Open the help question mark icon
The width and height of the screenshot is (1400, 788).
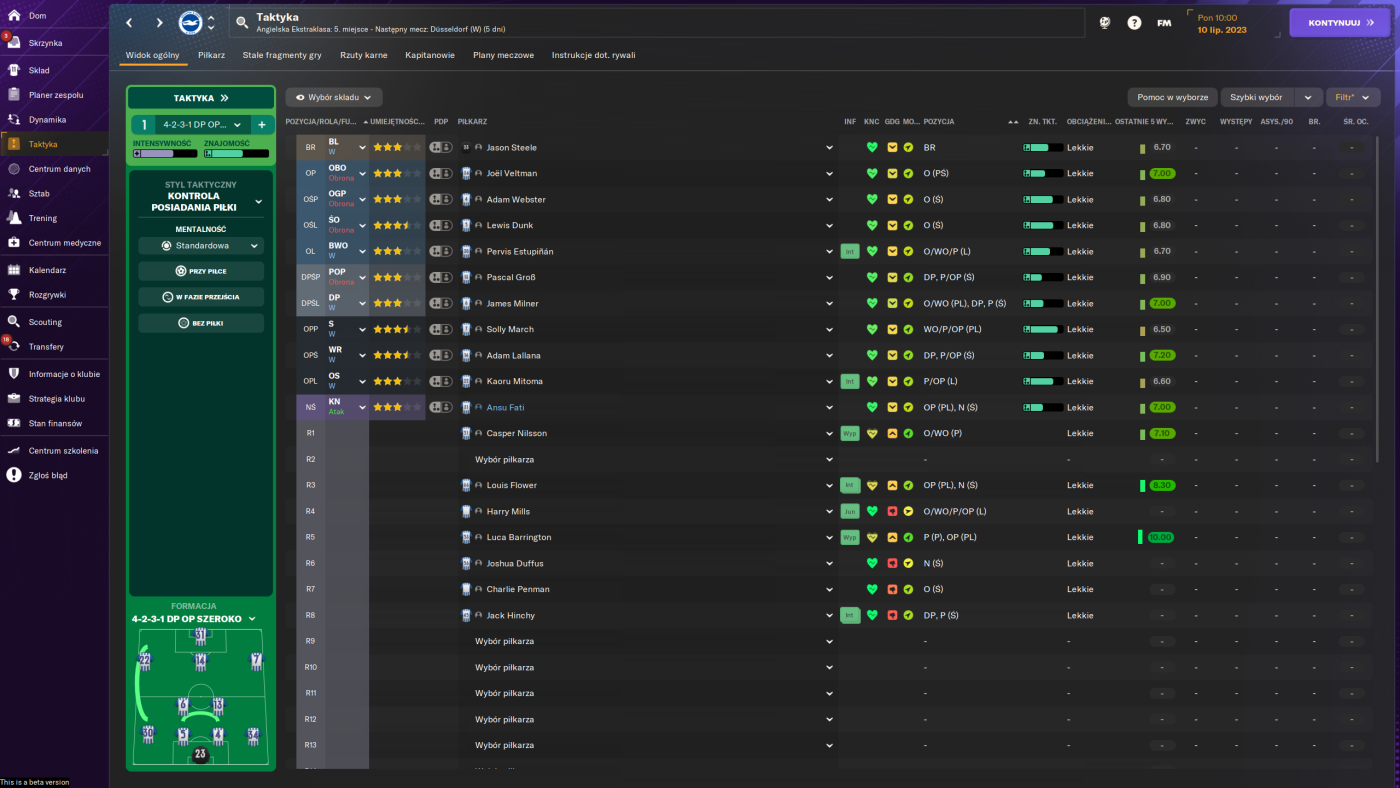[1134, 22]
